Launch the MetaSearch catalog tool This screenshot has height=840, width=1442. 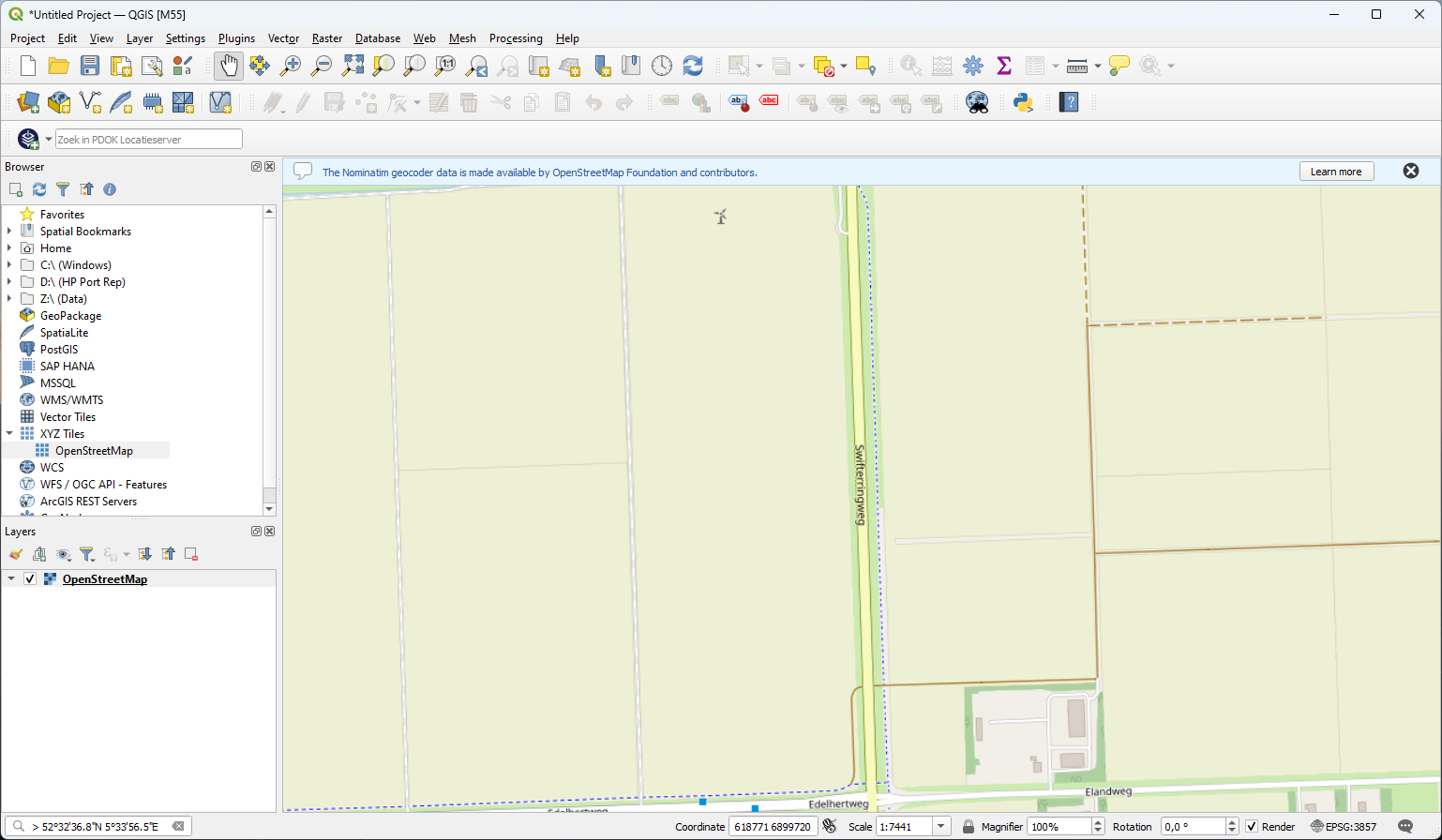tap(976, 102)
